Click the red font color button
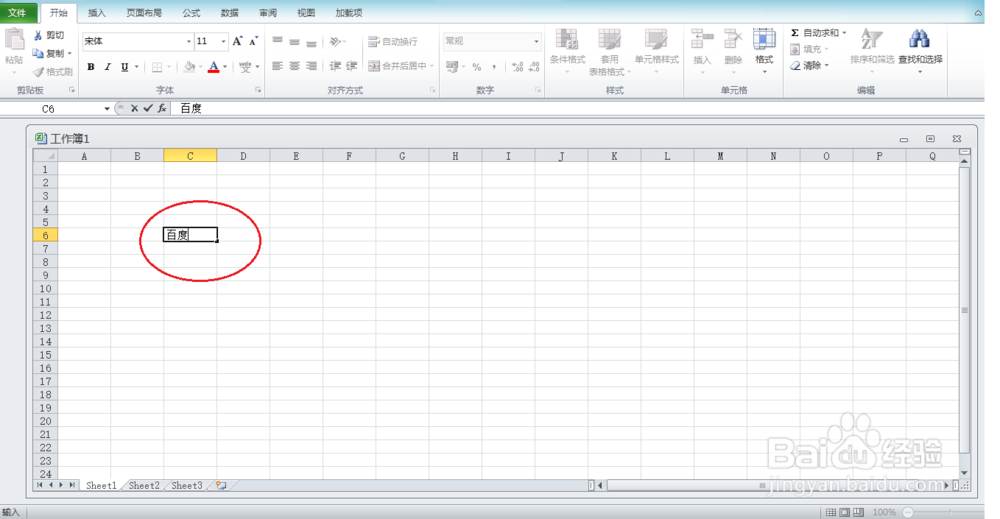 pos(214,66)
